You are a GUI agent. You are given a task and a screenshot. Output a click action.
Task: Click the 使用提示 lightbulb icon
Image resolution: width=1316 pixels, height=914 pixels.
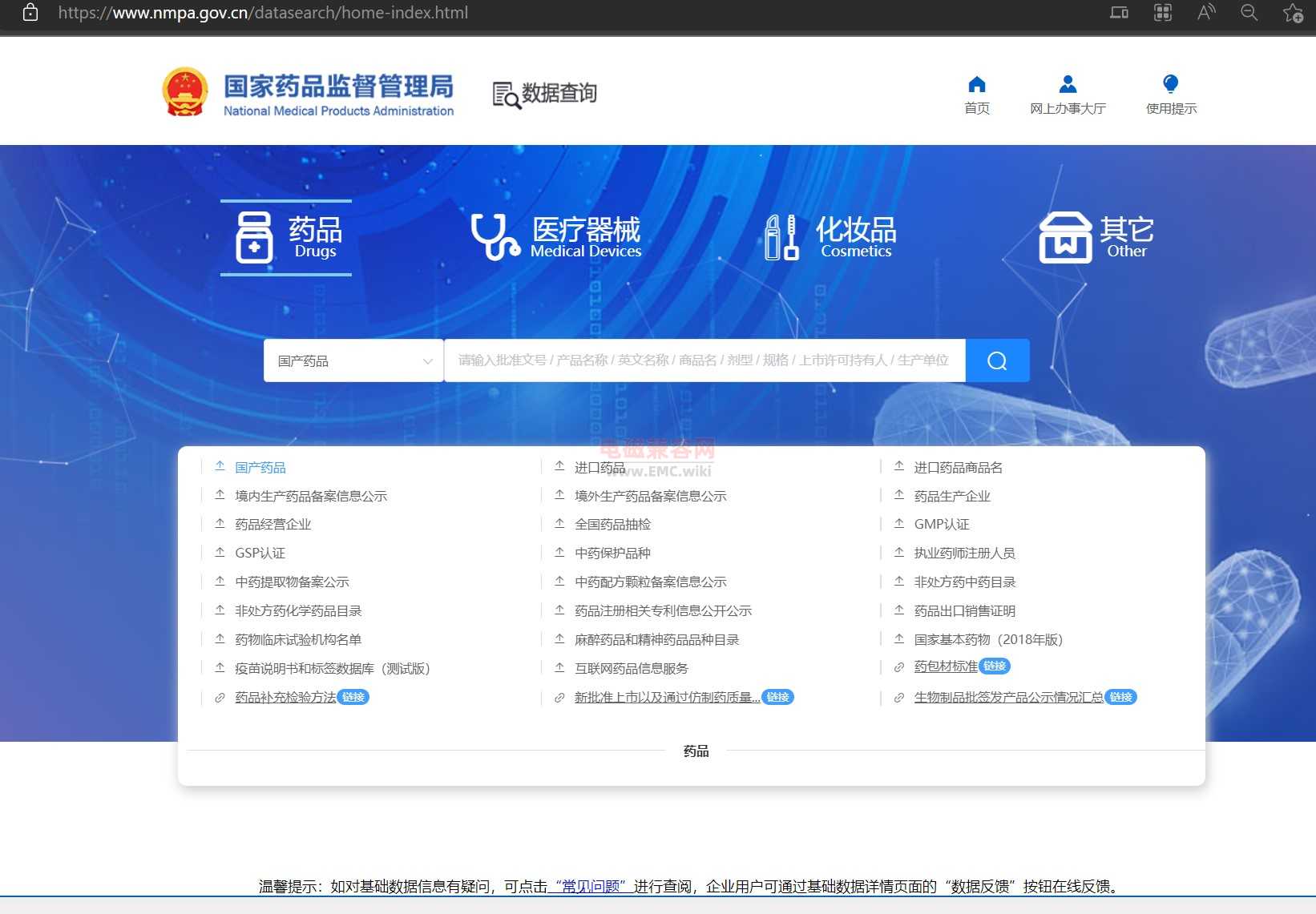pyautogui.click(x=1170, y=84)
